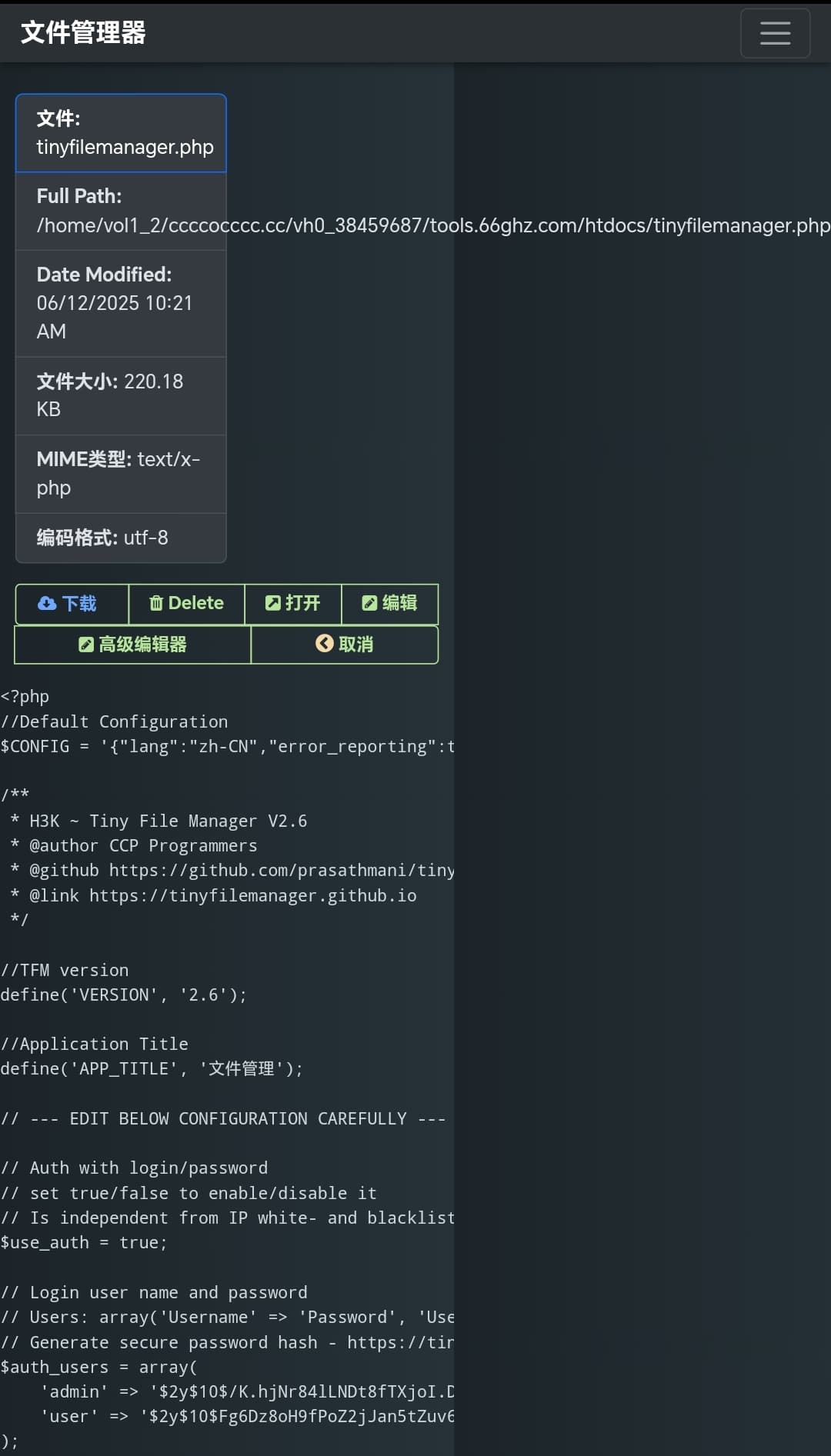Click the download cloud icon

(47, 603)
